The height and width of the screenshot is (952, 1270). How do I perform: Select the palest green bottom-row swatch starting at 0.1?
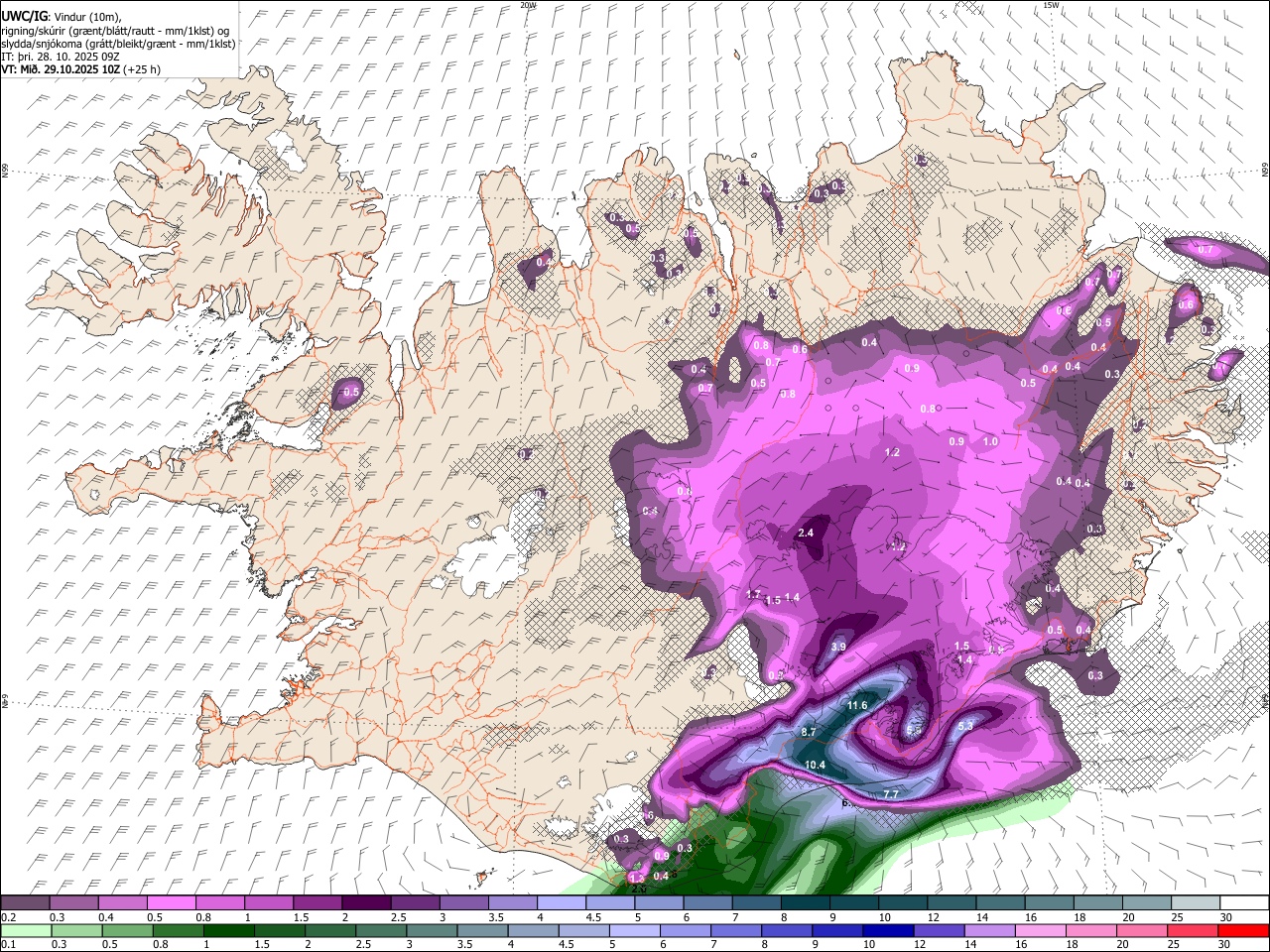point(27,930)
